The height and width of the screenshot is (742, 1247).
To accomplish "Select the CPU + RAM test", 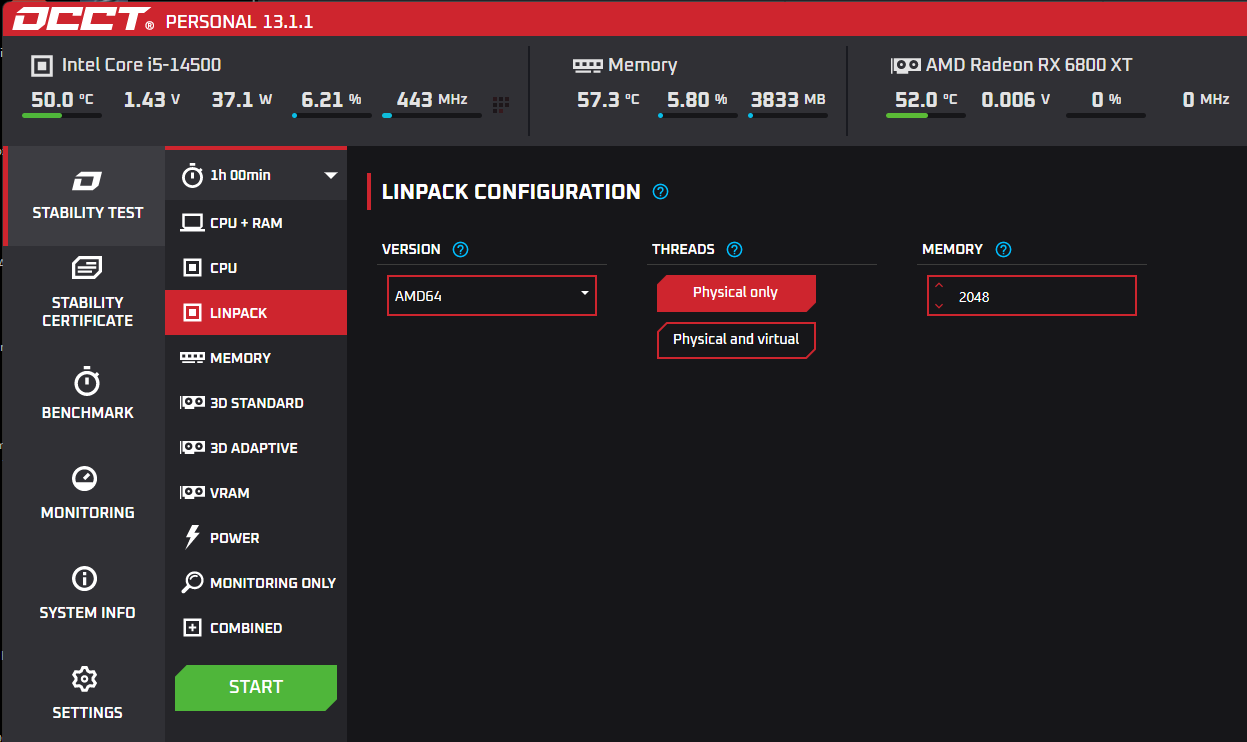I will 256,223.
